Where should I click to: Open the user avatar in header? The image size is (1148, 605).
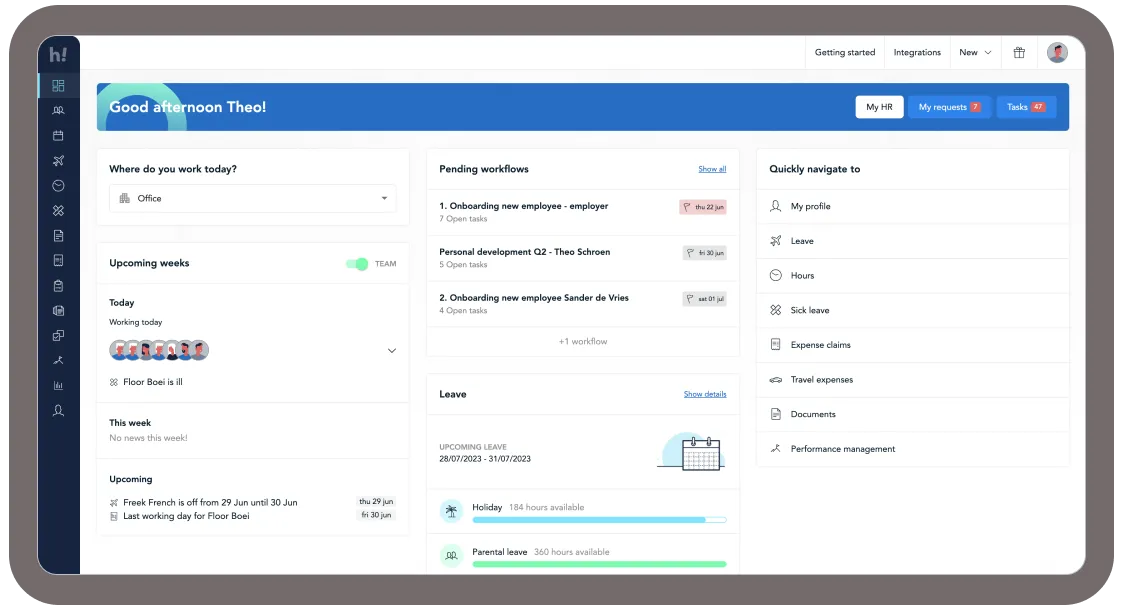click(x=1057, y=52)
